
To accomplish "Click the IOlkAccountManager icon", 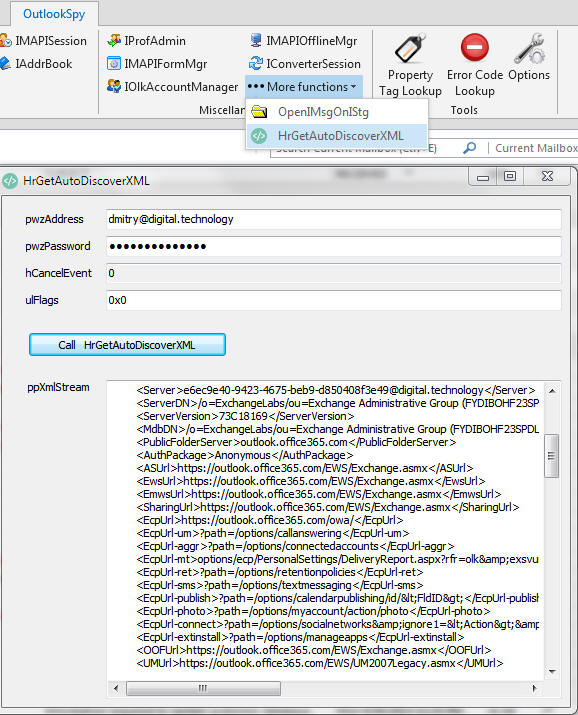I will tap(114, 86).
